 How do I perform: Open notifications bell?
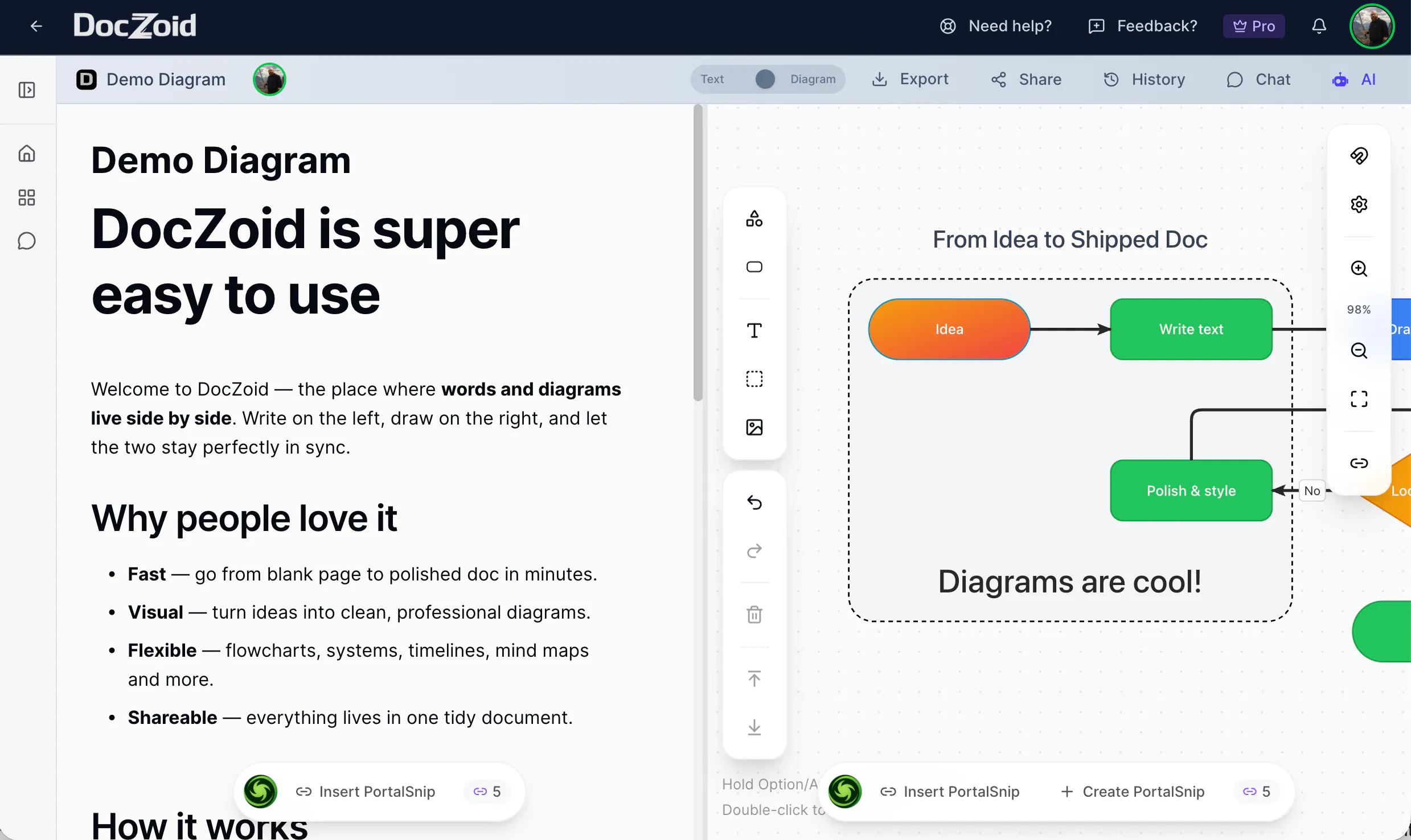(1319, 26)
